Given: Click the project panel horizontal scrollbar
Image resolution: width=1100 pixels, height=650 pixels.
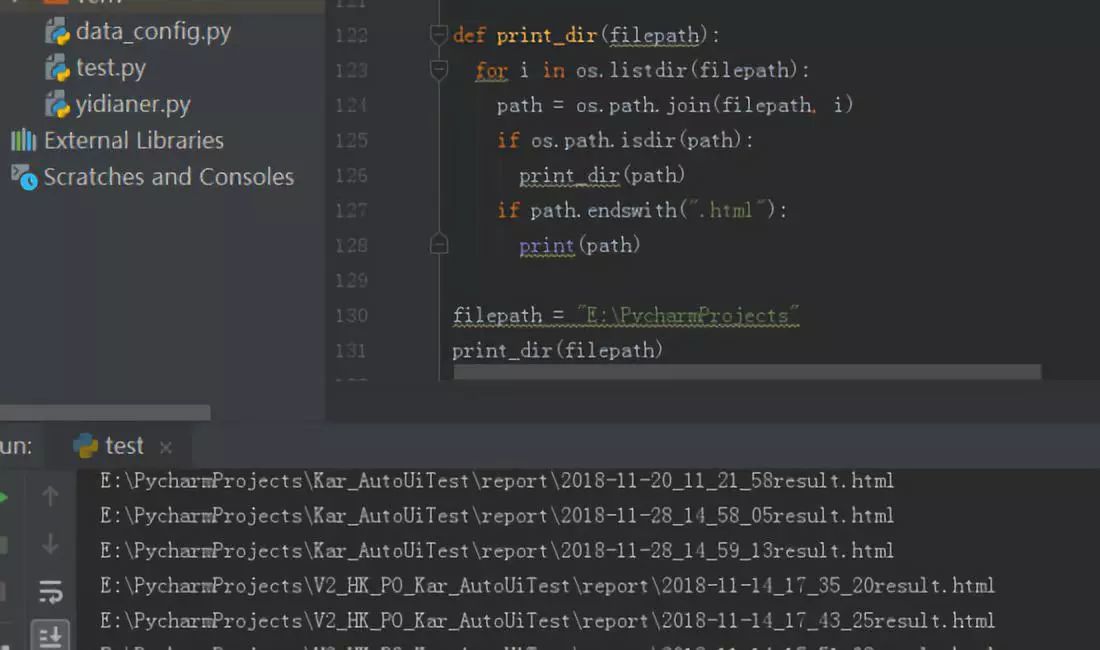Looking at the screenshot, I should [x=105, y=412].
